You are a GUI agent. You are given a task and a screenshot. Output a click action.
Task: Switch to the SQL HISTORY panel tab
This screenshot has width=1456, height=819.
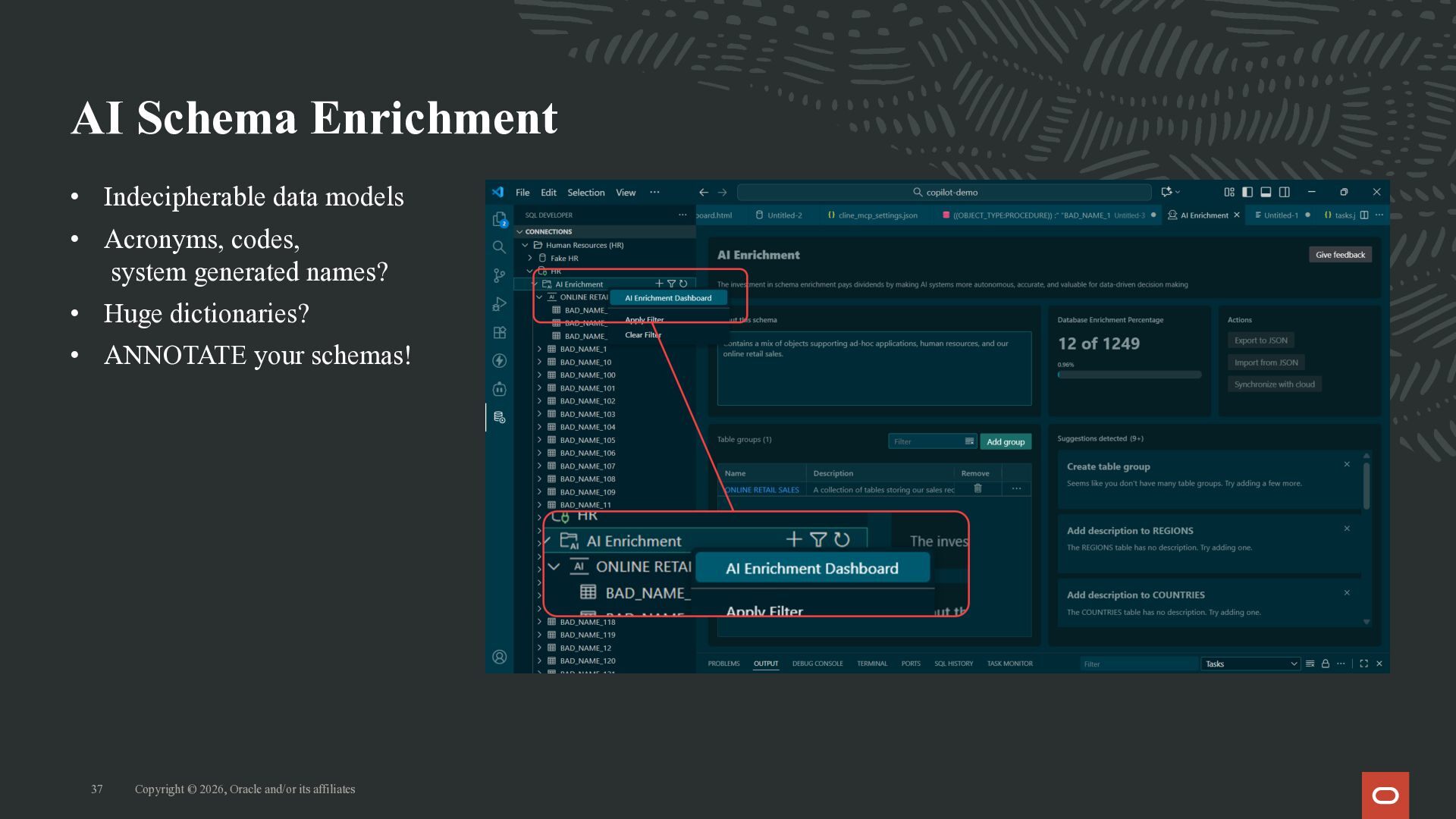953,664
